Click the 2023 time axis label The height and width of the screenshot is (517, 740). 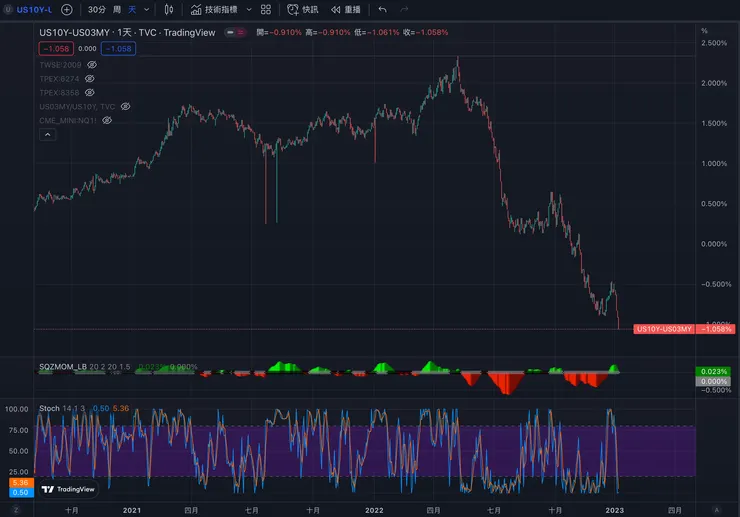click(x=614, y=510)
